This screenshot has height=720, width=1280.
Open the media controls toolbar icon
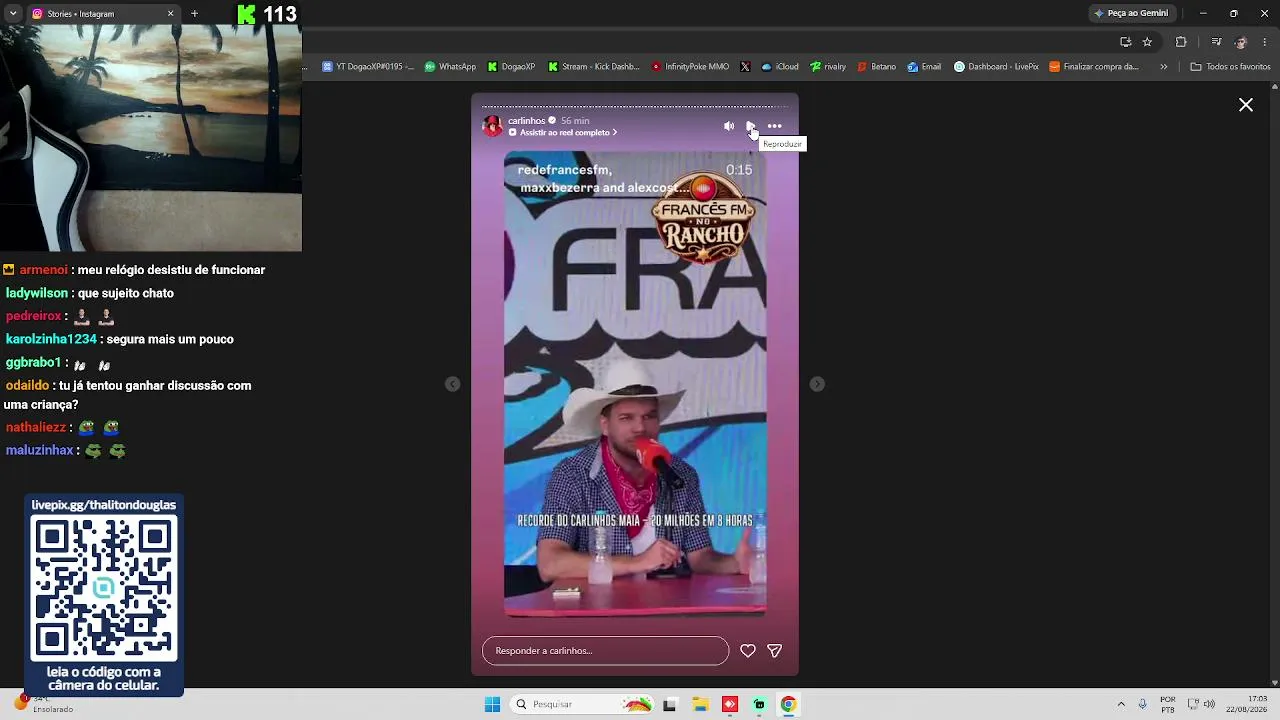click(1216, 42)
